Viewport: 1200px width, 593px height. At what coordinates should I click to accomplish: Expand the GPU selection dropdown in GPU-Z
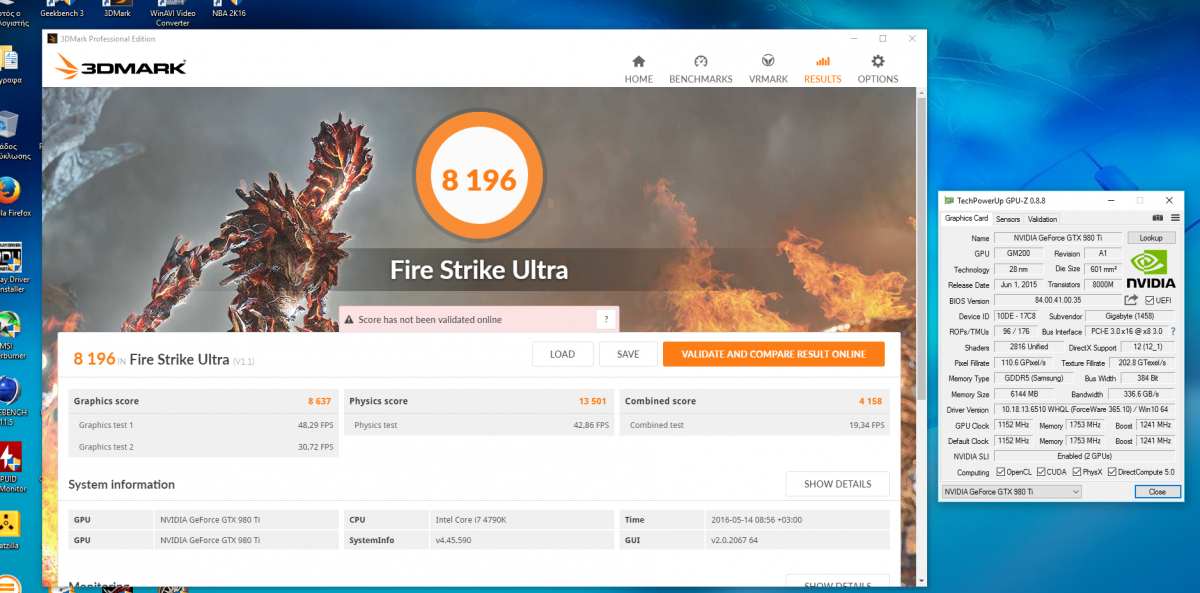[1012, 492]
